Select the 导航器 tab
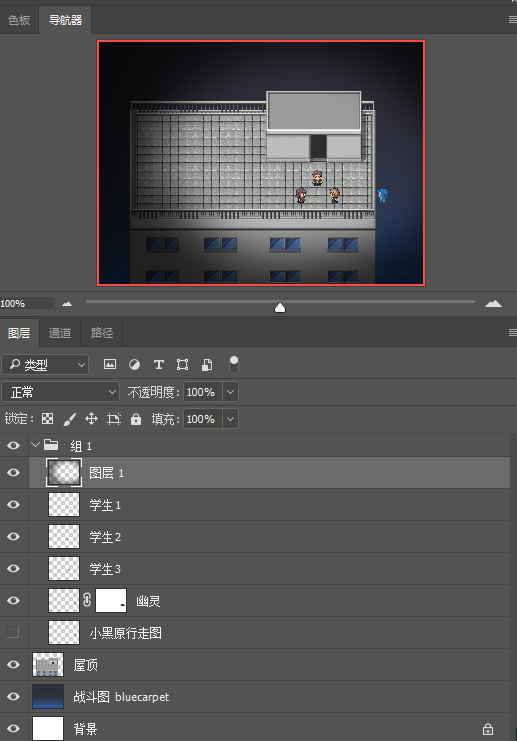The image size is (517, 741). point(65,20)
